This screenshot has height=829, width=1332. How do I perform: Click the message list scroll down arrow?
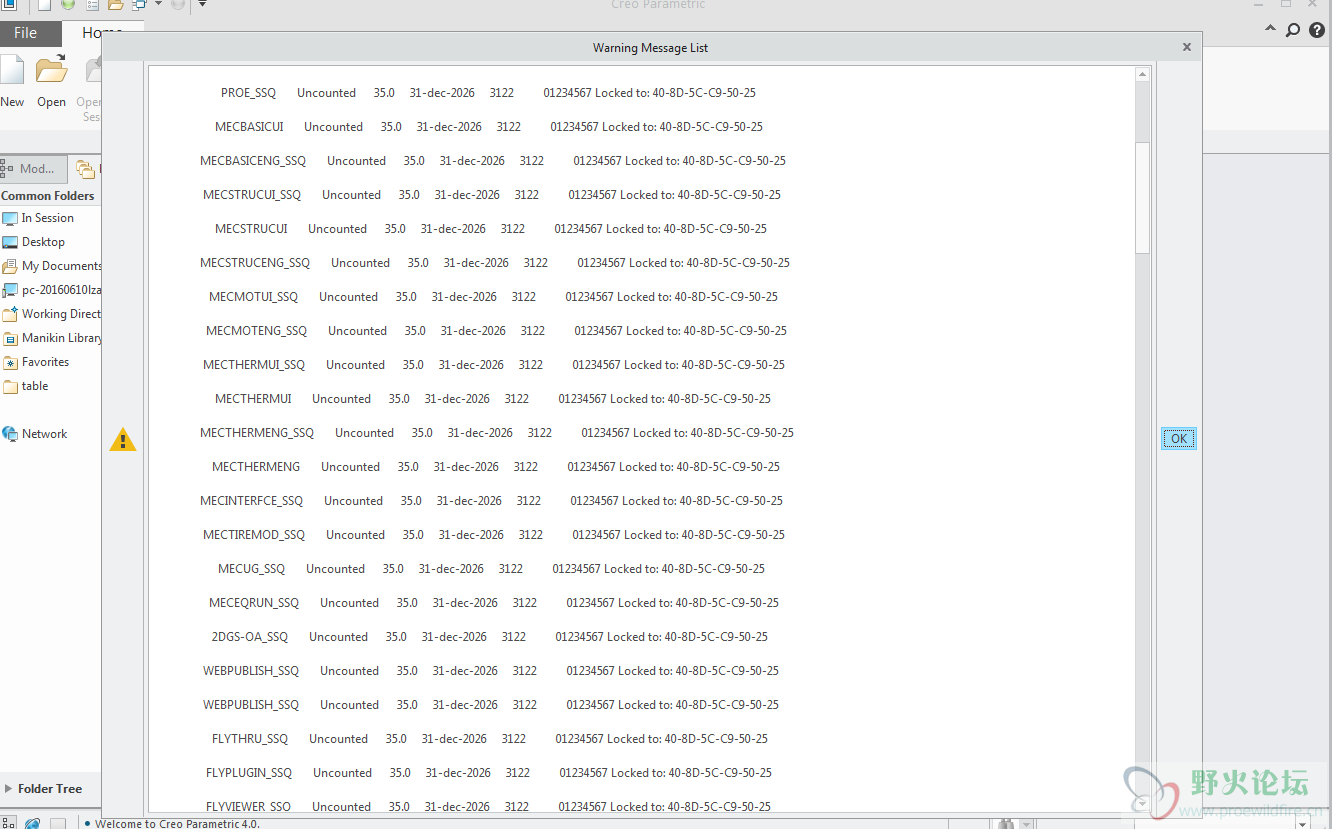[1142, 803]
